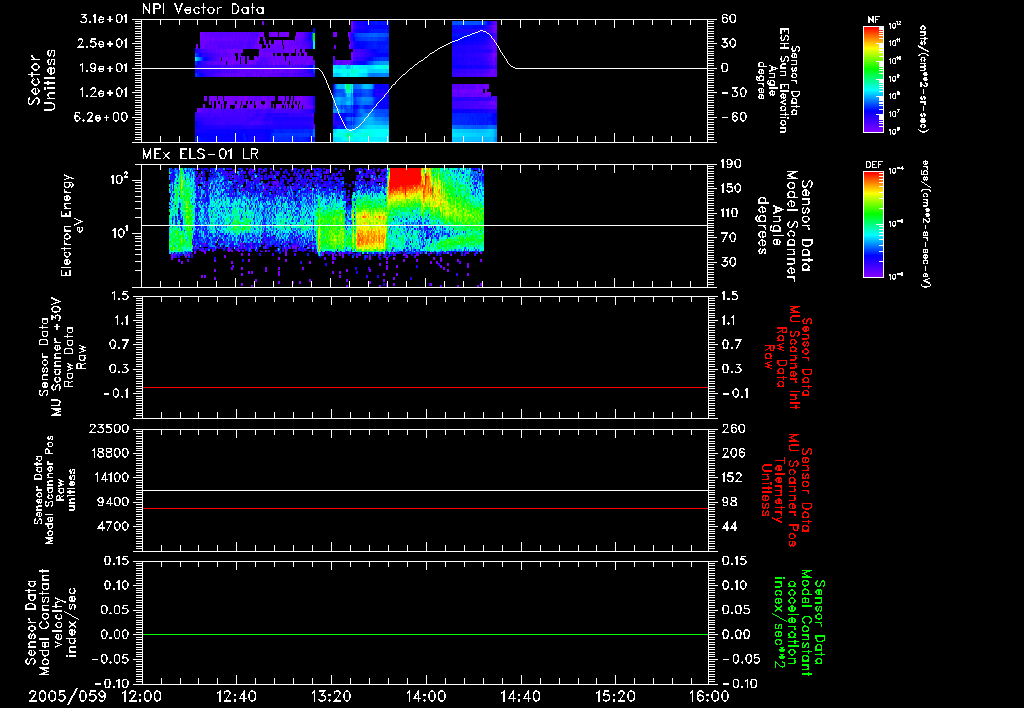Click the 12:40 time axis label
The image size is (1024, 708).
tap(236, 696)
